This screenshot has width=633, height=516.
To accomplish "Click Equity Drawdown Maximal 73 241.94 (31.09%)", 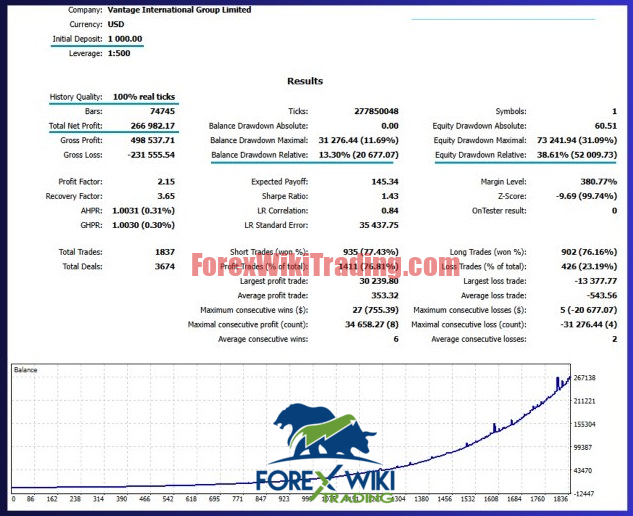I will tap(577, 141).
